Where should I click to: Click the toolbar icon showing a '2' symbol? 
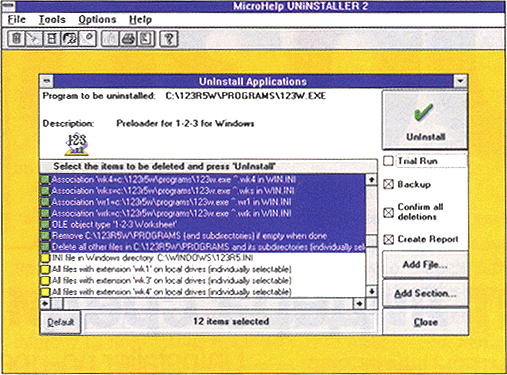click(x=69, y=39)
